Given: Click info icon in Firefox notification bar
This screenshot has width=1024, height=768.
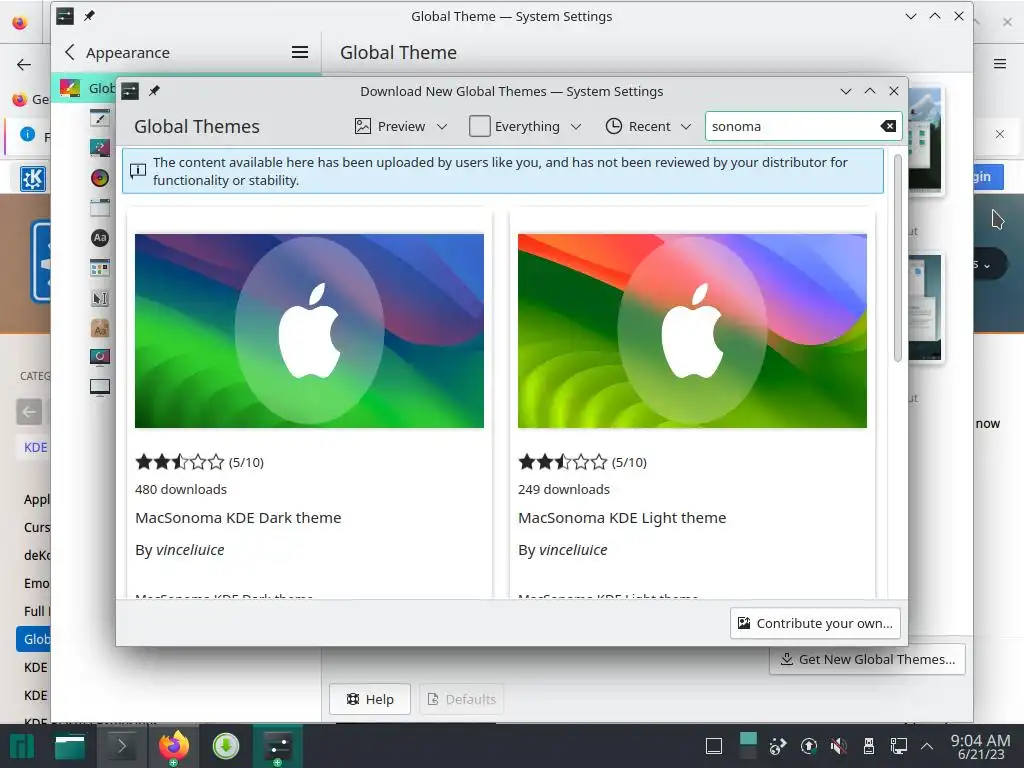Looking at the screenshot, I should point(27,134).
